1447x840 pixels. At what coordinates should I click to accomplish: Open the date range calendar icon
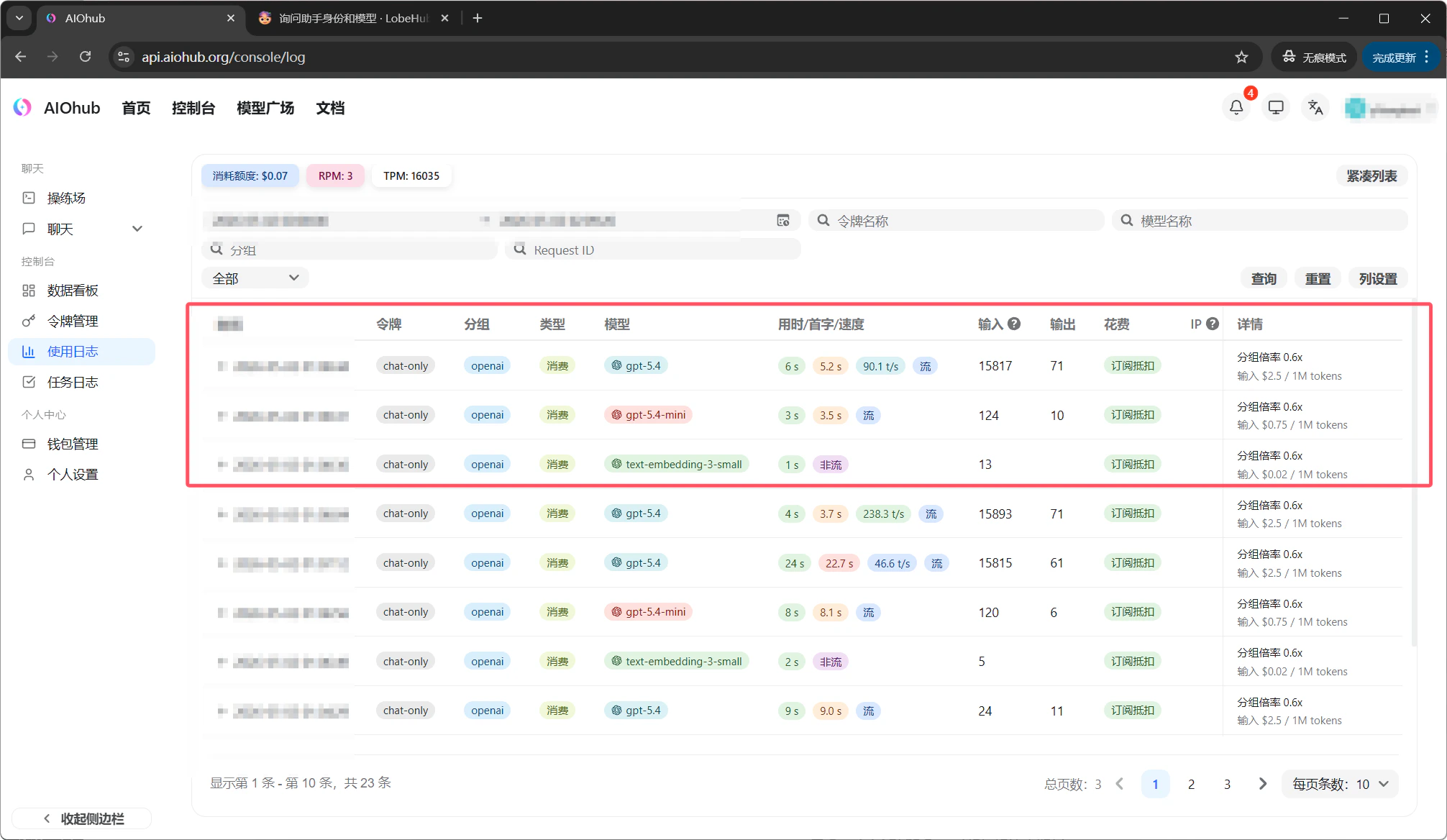(x=783, y=221)
